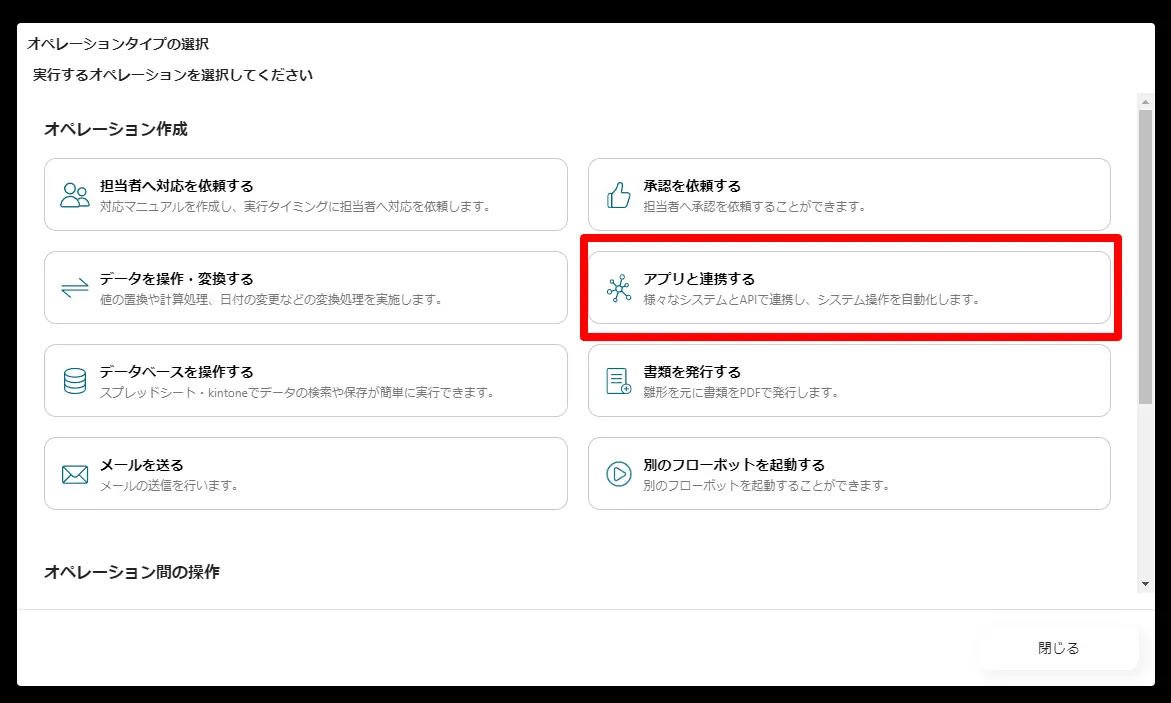This screenshot has height=703, width=1171.
Task: Click the network node icon for アプリと連携する
Action: tap(618, 288)
